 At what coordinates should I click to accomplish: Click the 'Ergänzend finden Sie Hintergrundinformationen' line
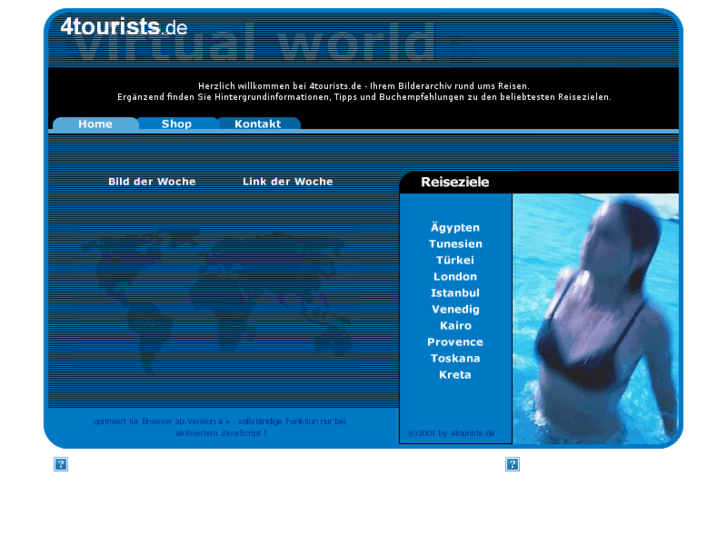click(364, 97)
